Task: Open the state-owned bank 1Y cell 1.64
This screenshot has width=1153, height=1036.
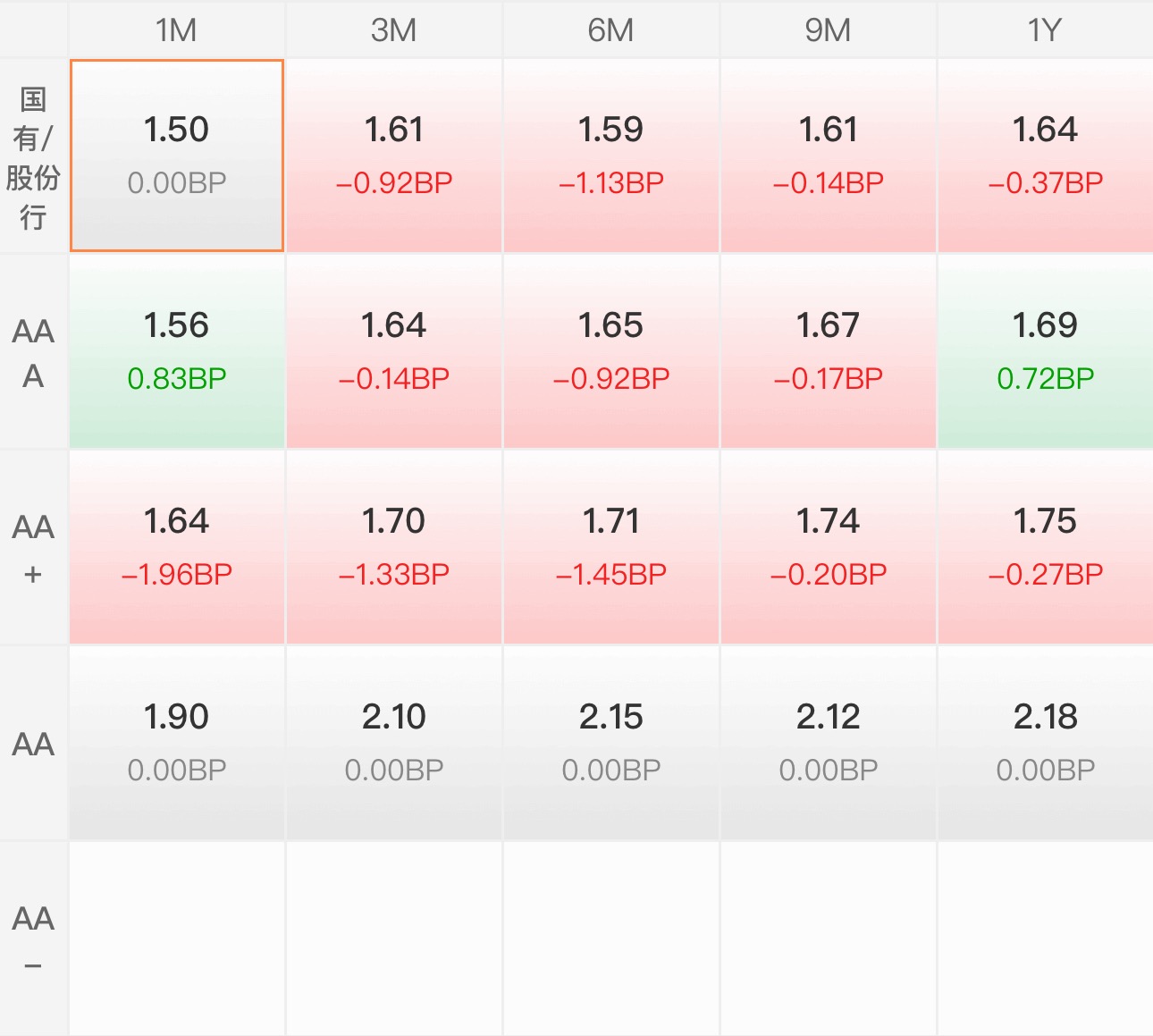Action: coord(1045,156)
